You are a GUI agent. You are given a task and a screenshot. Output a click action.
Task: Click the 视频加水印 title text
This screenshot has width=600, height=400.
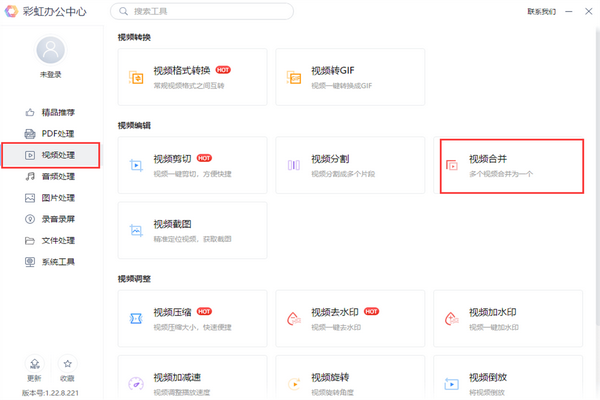(492, 312)
